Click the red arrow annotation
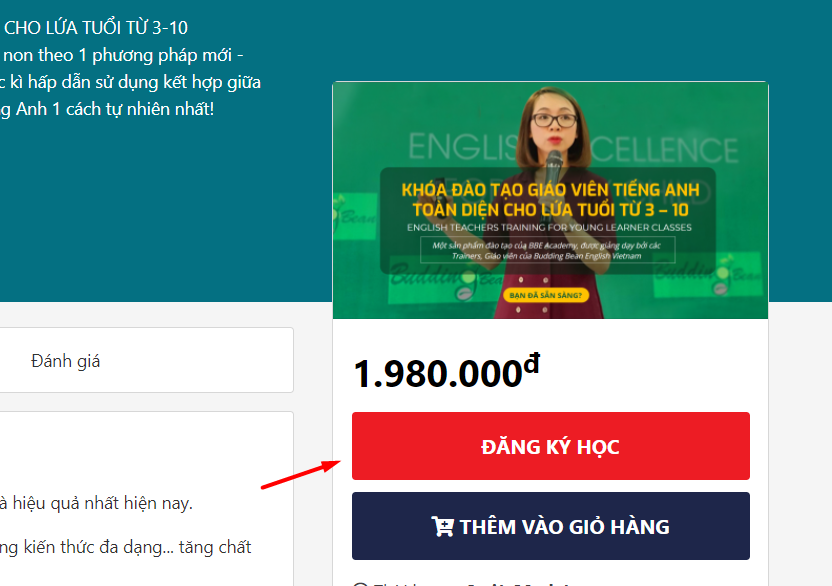This screenshot has height=586, width=832. click(x=300, y=475)
